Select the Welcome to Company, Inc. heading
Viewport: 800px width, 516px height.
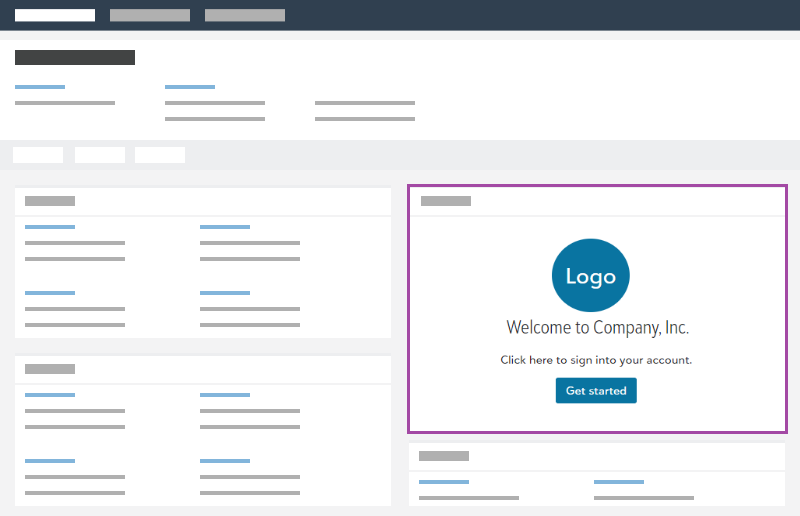(597, 328)
